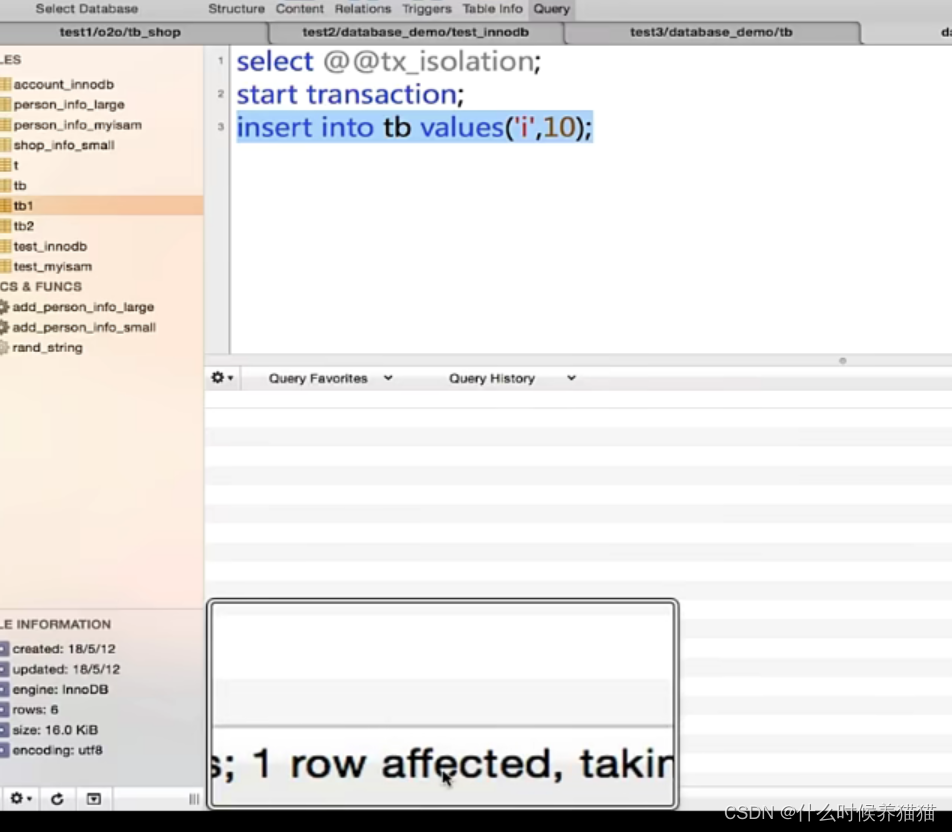Select table test_myisam

[x=52, y=267]
